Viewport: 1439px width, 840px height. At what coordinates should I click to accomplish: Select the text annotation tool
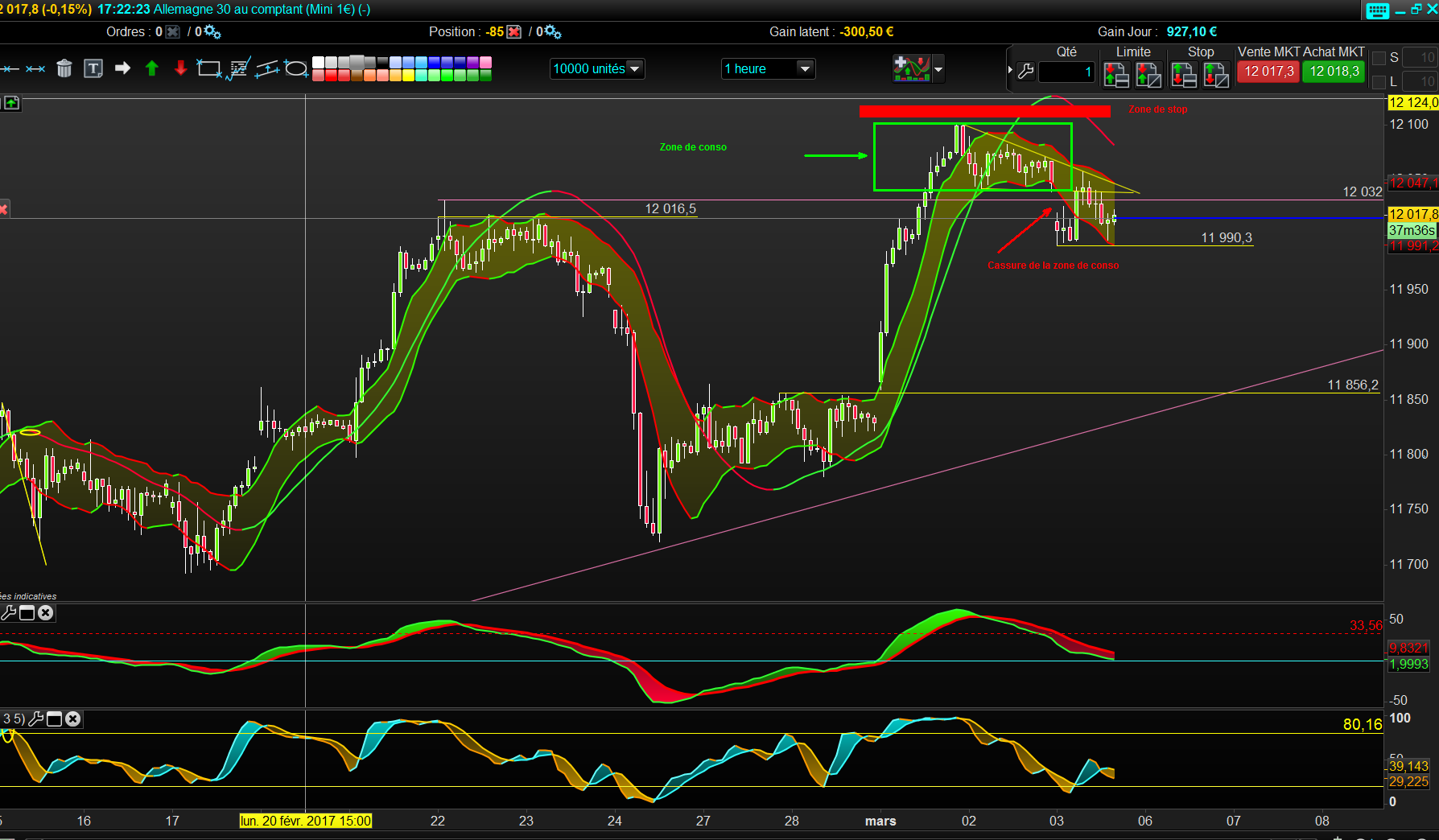pos(93,68)
